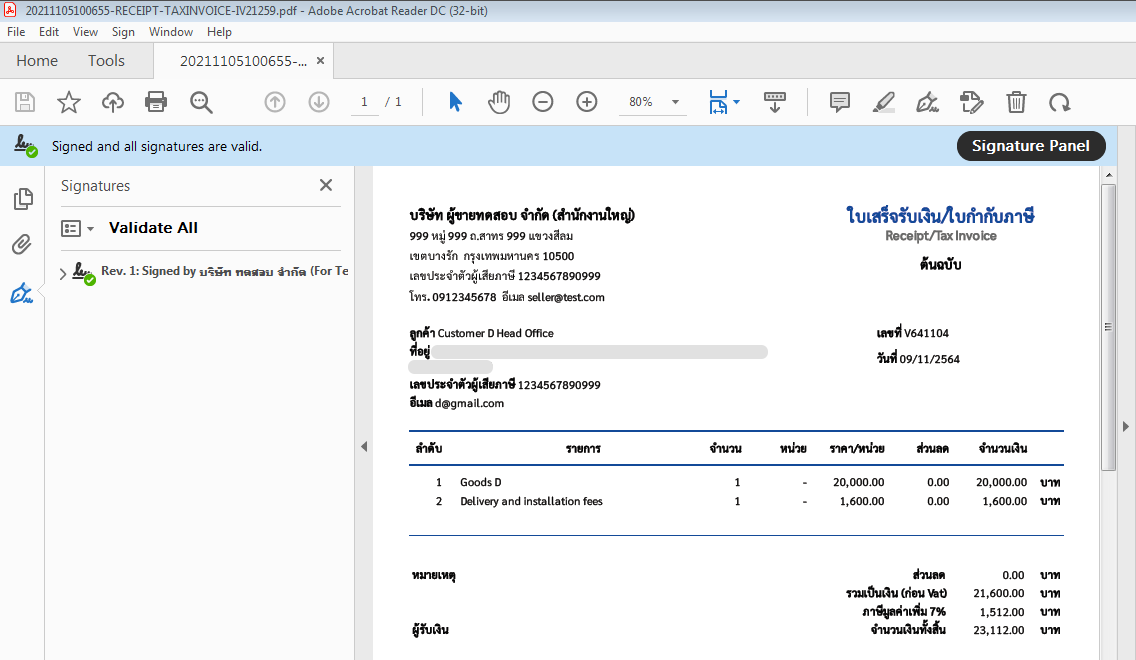Toggle fit-to-width page display
The image size is (1136, 660).
717,101
